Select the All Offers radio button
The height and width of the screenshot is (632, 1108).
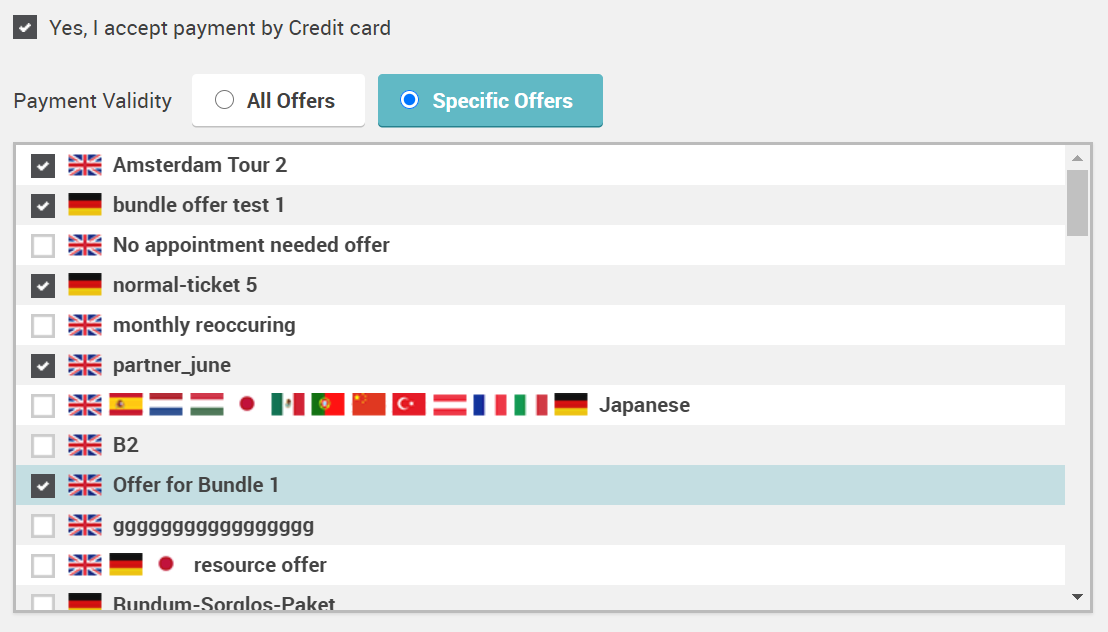(225, 100)
